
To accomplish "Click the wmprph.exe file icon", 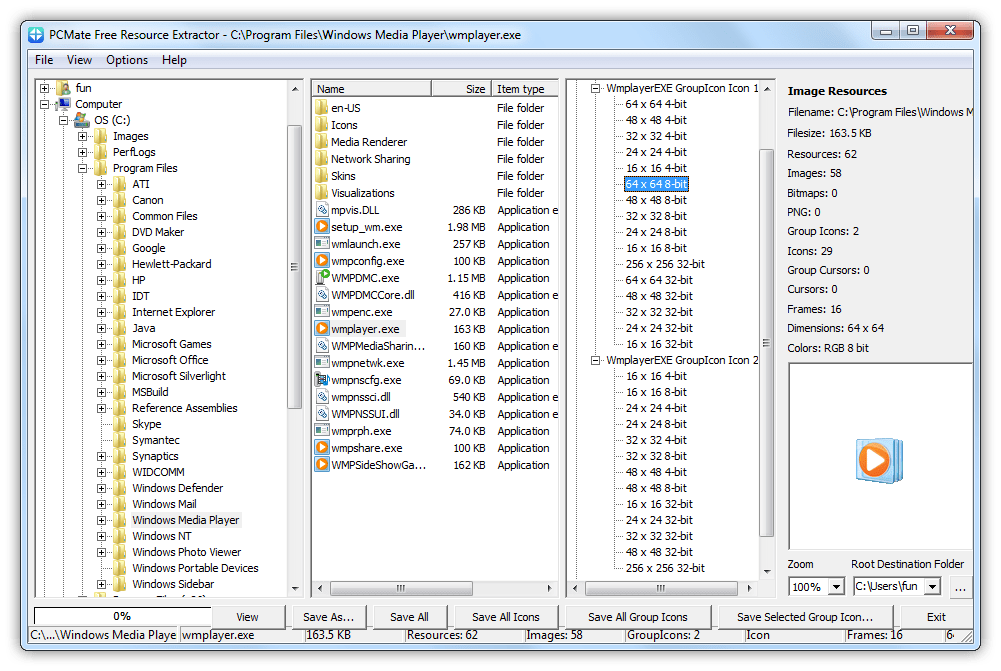I will pyautogui.click(x=322, y=431).
